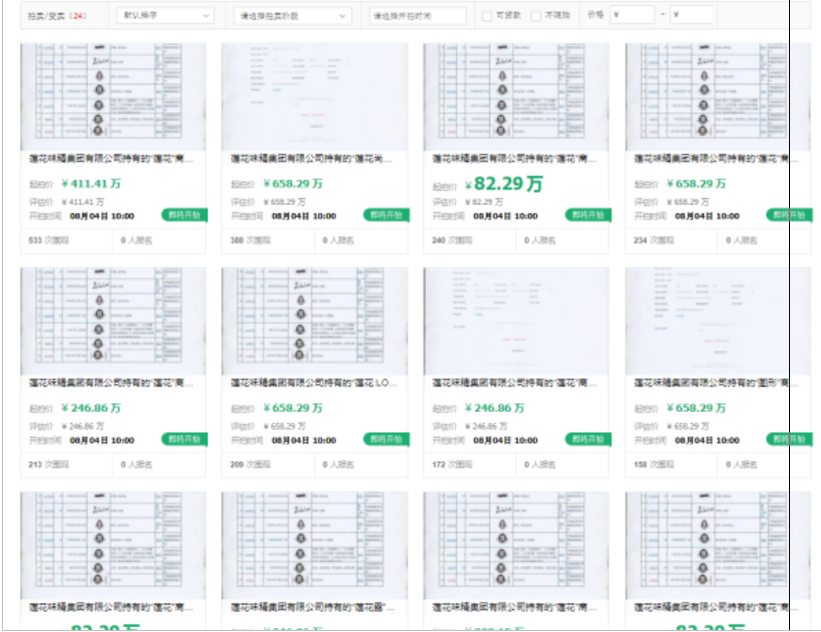Select the 拍卖/变卖 (24) tab

point(51,16)
